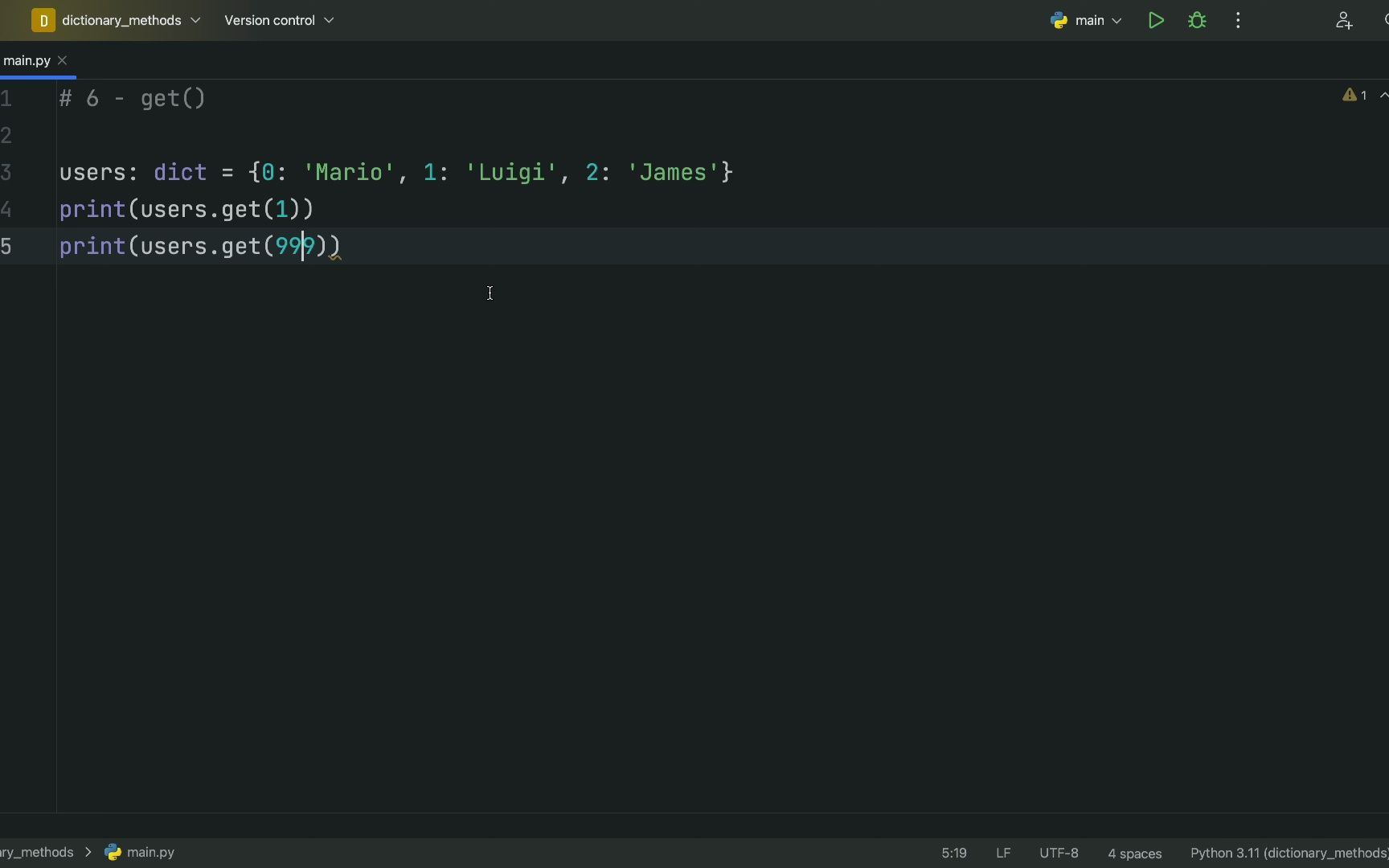
Task: Click line number 4 in the gutter
Action: [6, 209]
